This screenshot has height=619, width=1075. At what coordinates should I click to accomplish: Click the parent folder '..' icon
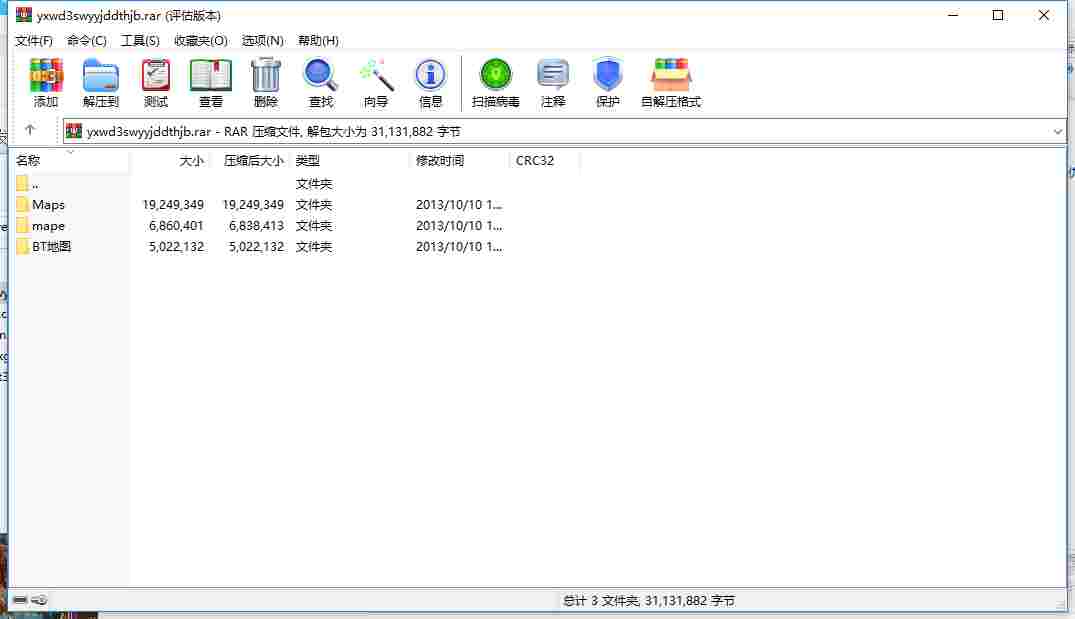coord(23,184)
